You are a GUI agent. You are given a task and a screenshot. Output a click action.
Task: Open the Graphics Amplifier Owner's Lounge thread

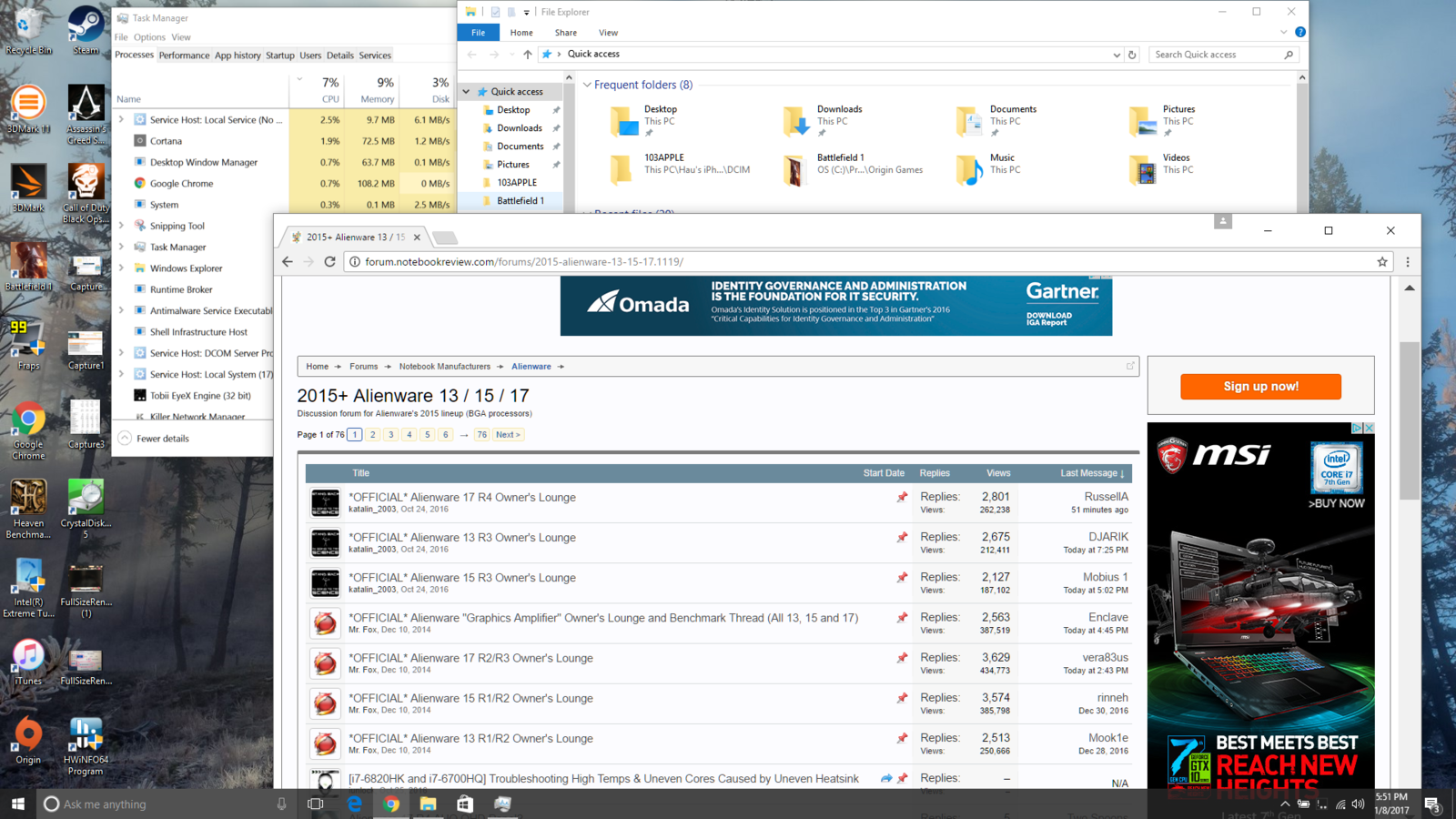click(x=603, y=618)
